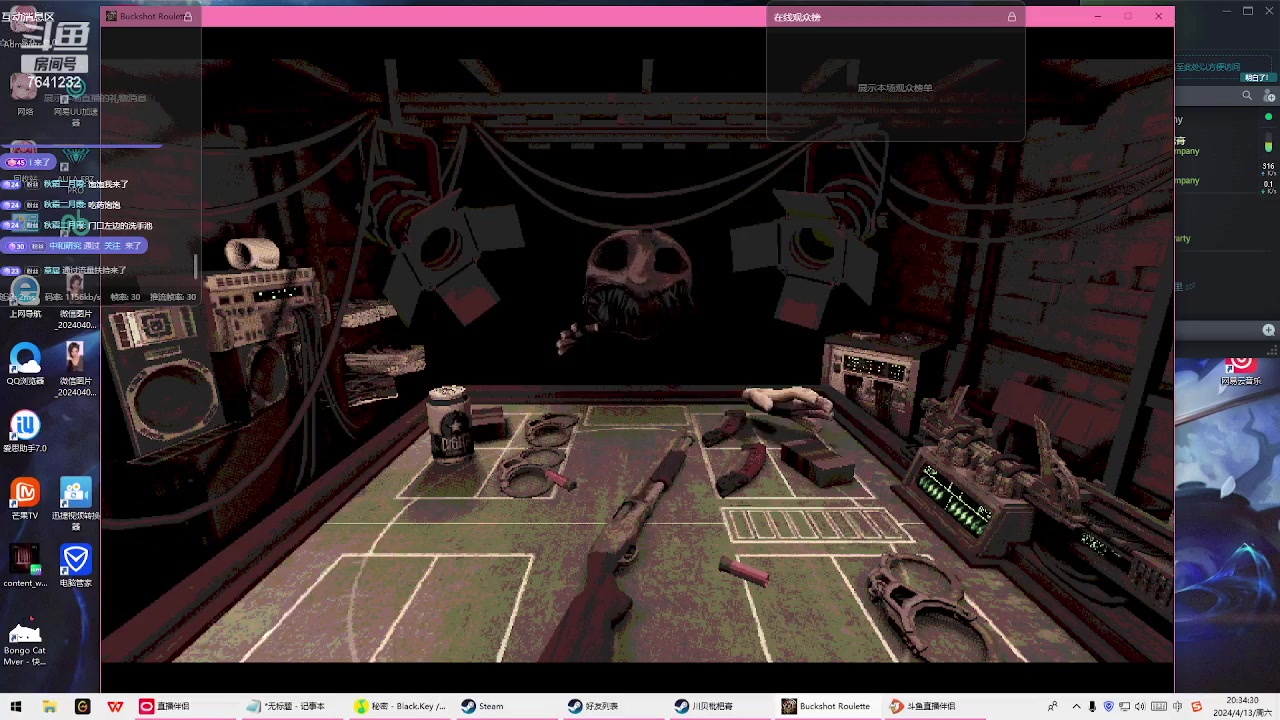This screenshot has height=720, width=1280.
Task: Click the add friend icon in Steam friends window
Action: 1268,96
